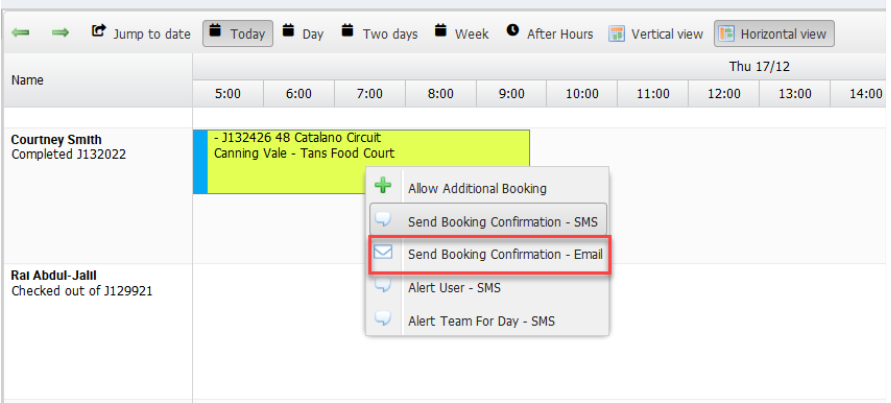
Task: Choose Alert Team For Day - SMS
Action: pos(481,321)
